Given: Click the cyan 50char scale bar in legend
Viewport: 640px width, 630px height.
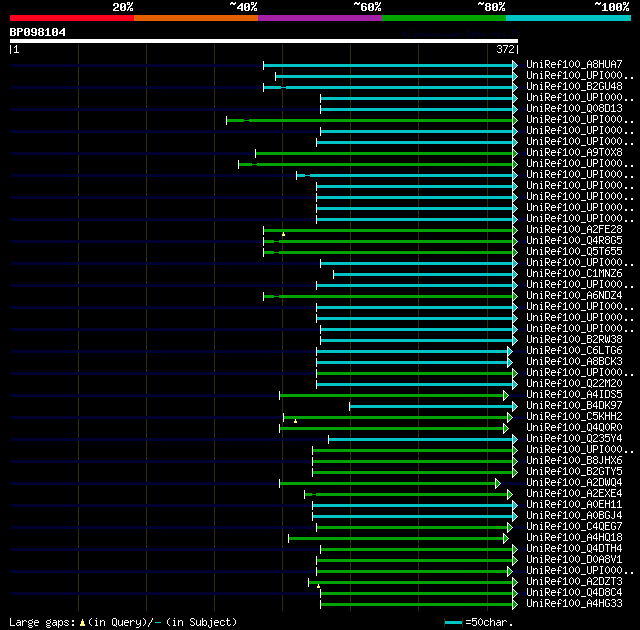Looking at the screenshot, I should (x=453, y=623).
